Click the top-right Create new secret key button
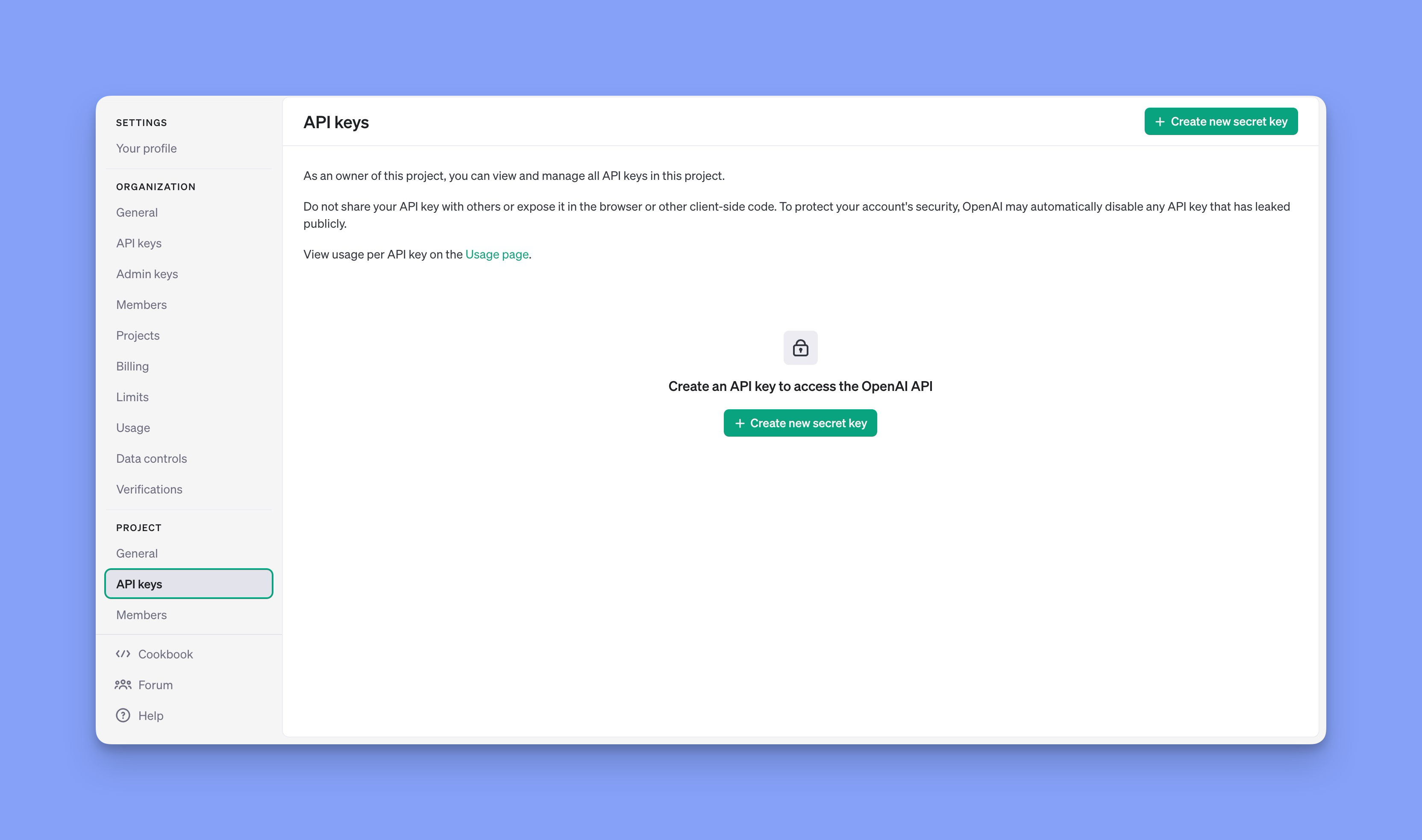Viewport: 1422px width, 840px height. [1221, 121]
